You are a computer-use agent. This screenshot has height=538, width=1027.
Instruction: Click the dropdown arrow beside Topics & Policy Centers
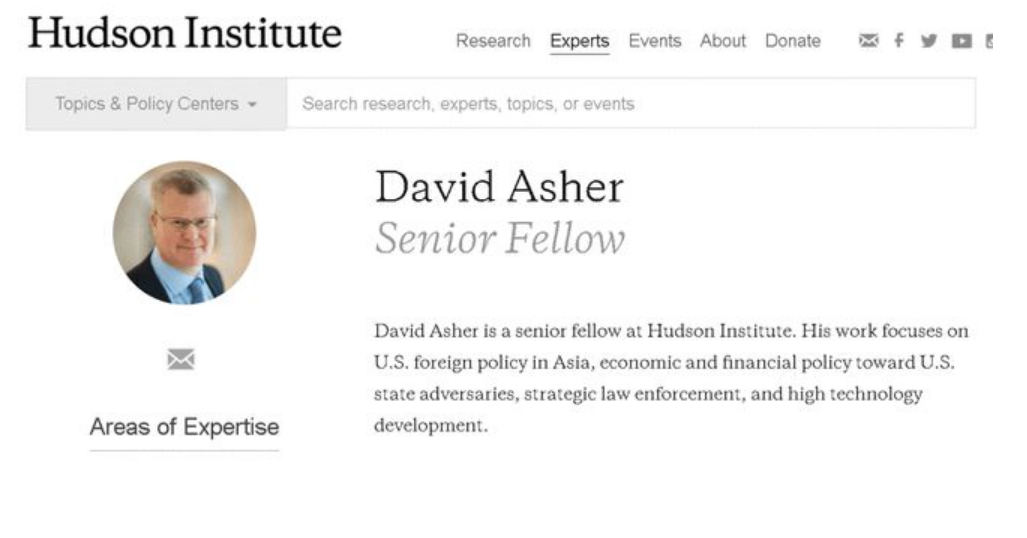[252, 105]
